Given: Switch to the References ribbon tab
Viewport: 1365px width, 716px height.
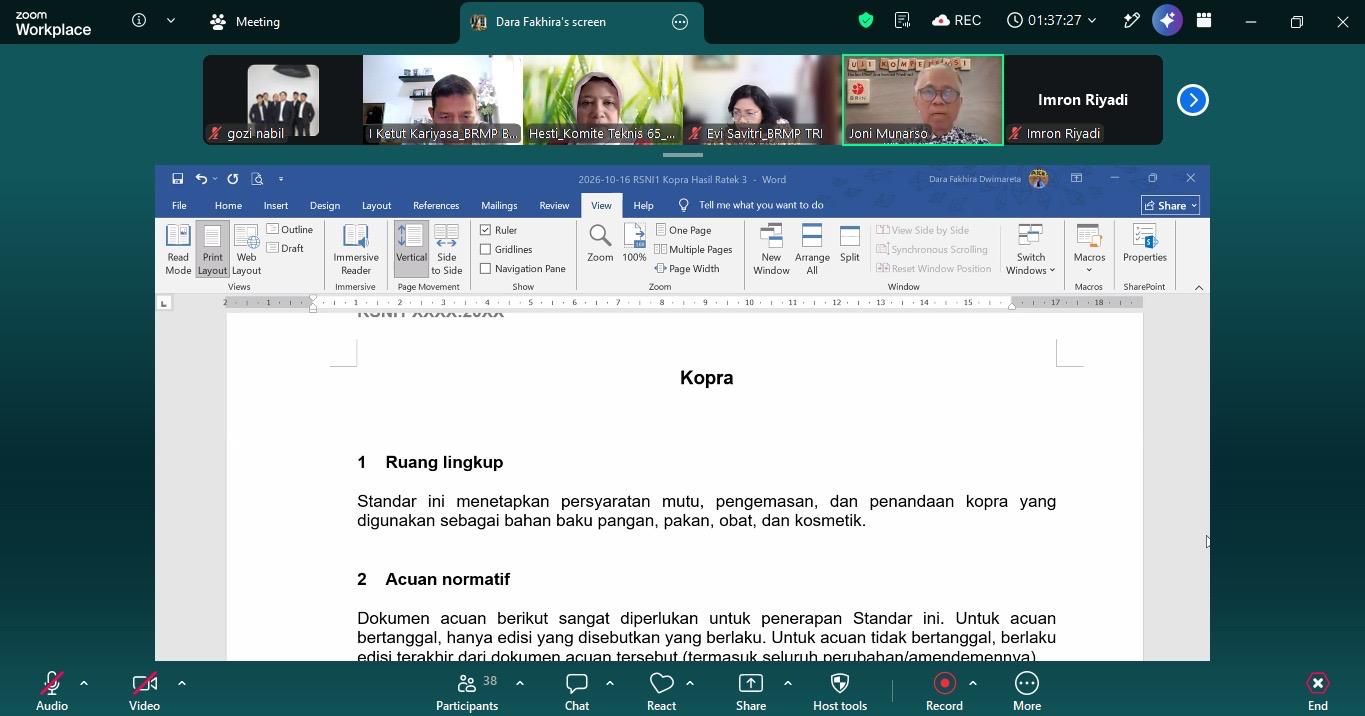Looking at the screenshot, I should point(436,205).
